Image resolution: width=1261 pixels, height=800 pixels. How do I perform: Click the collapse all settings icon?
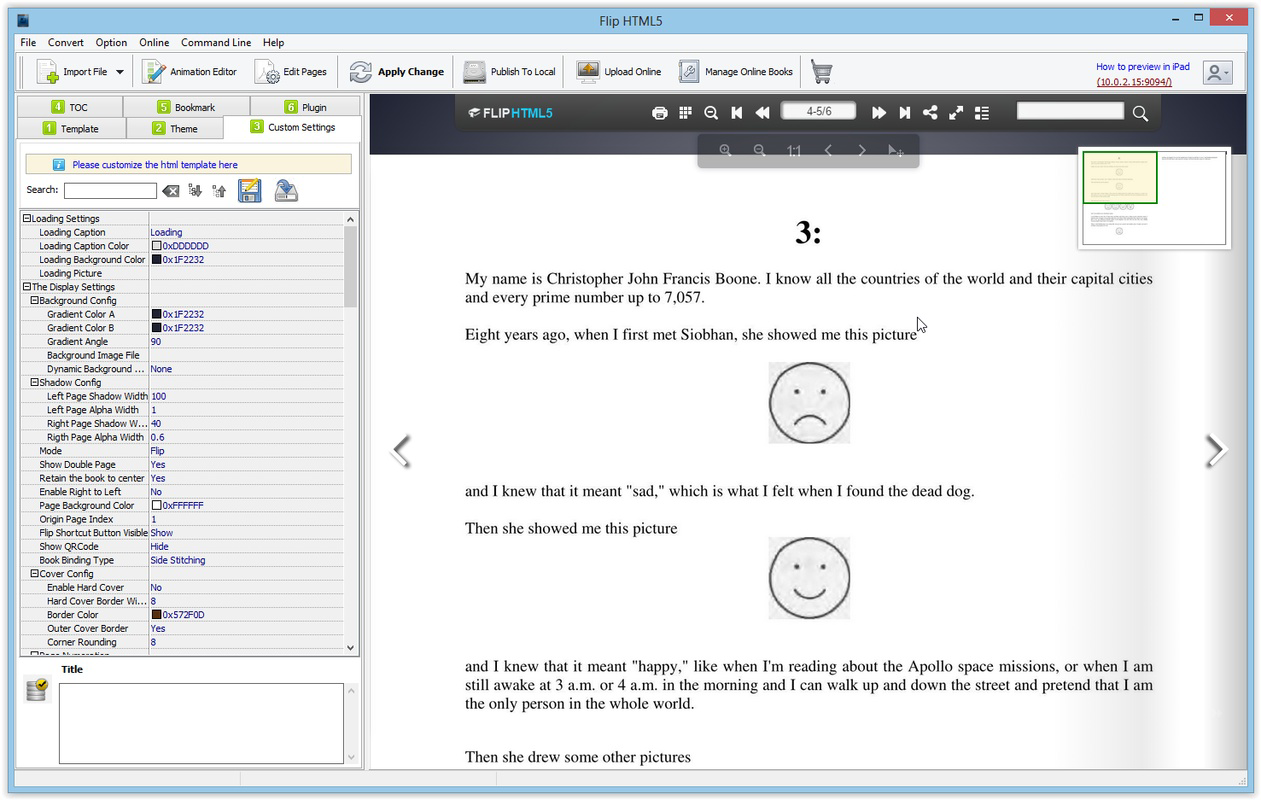[219, 191]
